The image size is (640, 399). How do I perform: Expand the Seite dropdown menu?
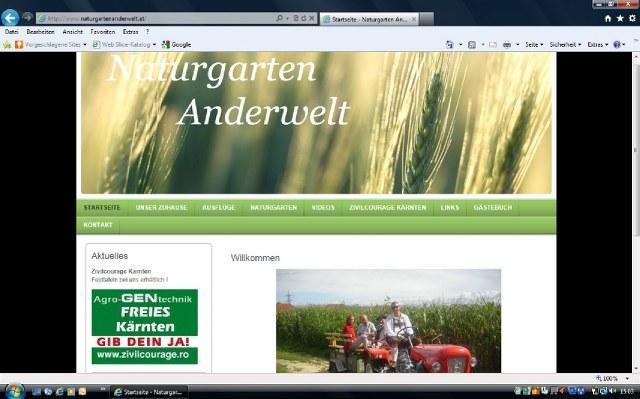tap(534, 45)
